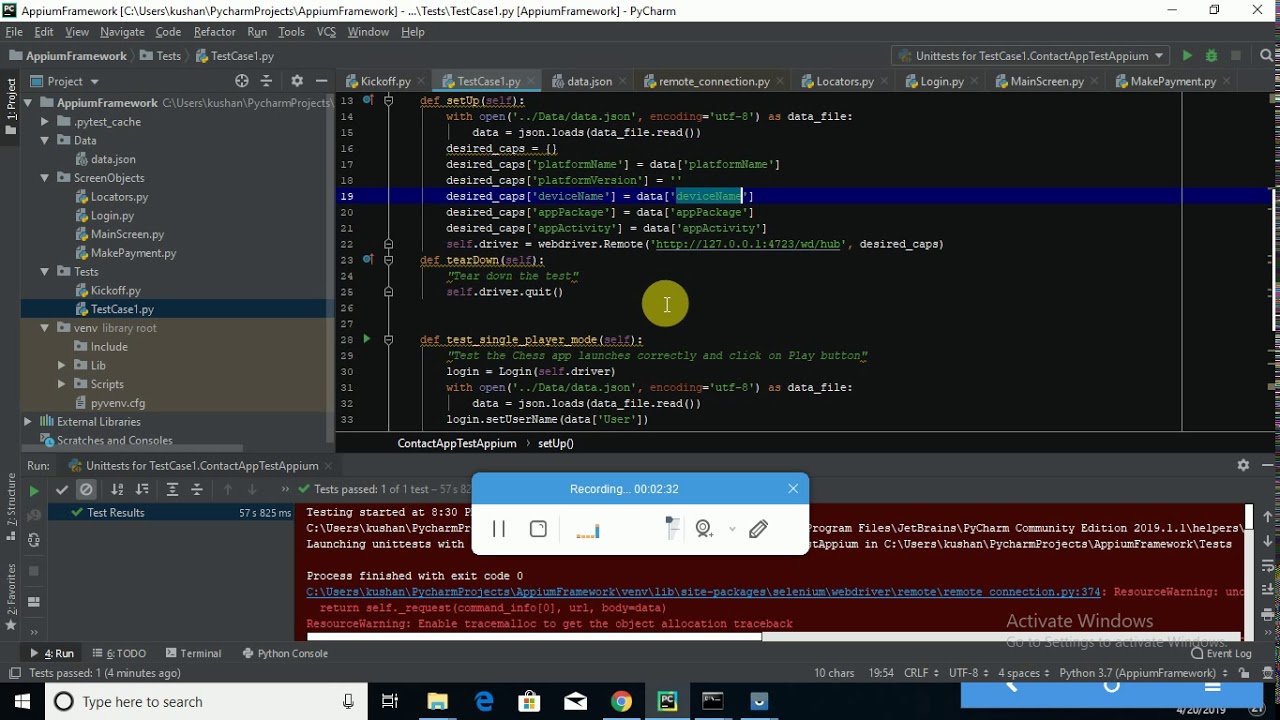Click audio level indicator in recorder
Screen dimensions: 1280x720
click(588, 531)
